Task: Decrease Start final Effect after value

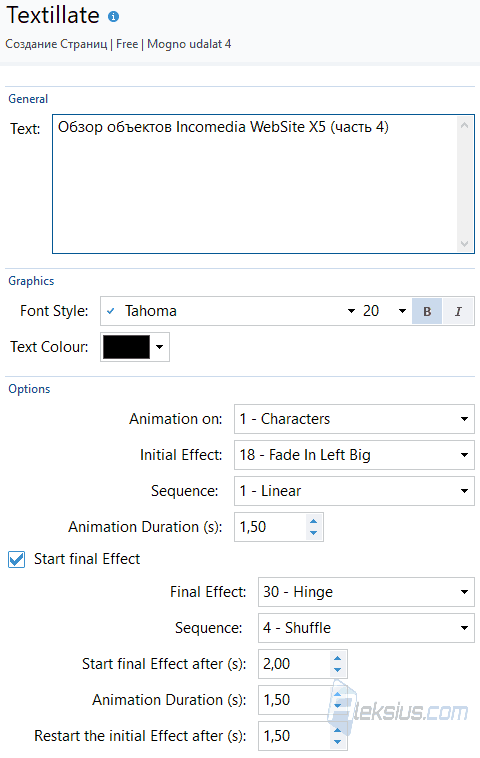Action: [x=337, y=670]
